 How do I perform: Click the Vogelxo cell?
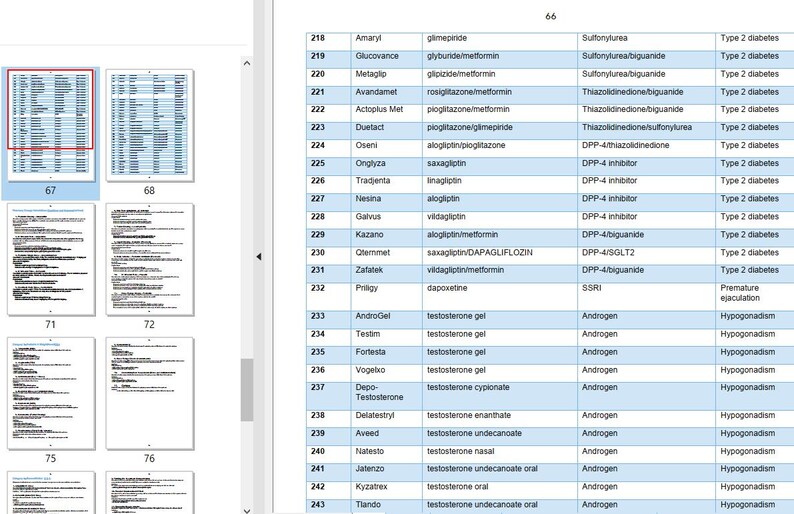coord(386,373)
